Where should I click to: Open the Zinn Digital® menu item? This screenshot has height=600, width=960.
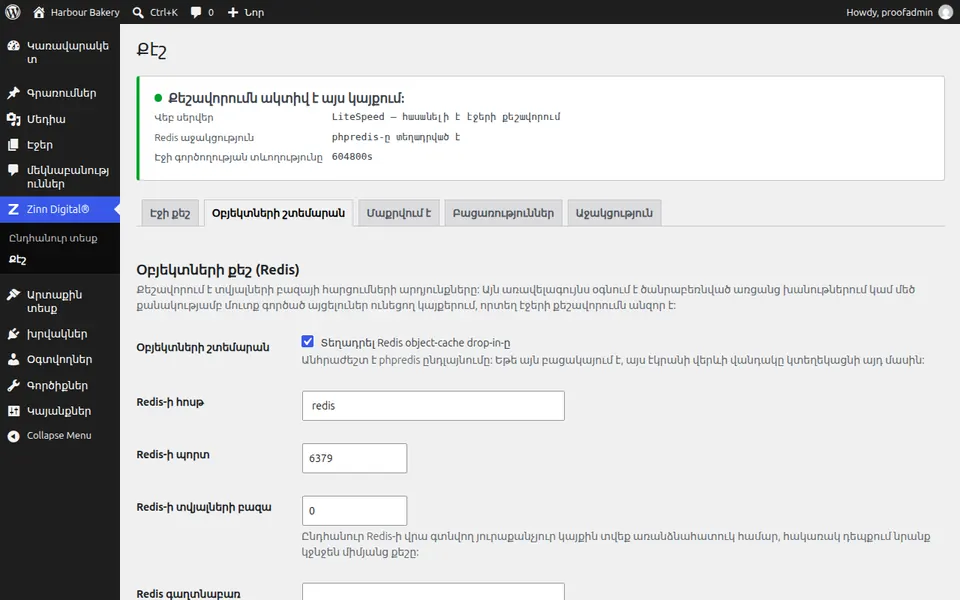point(60,209)
